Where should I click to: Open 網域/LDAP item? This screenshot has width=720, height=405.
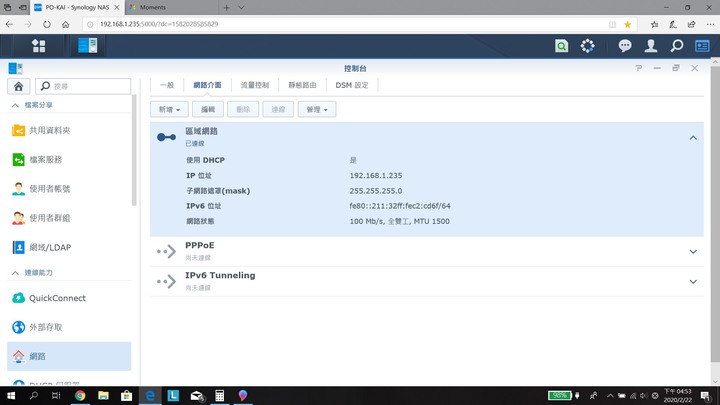pos(69,248)
